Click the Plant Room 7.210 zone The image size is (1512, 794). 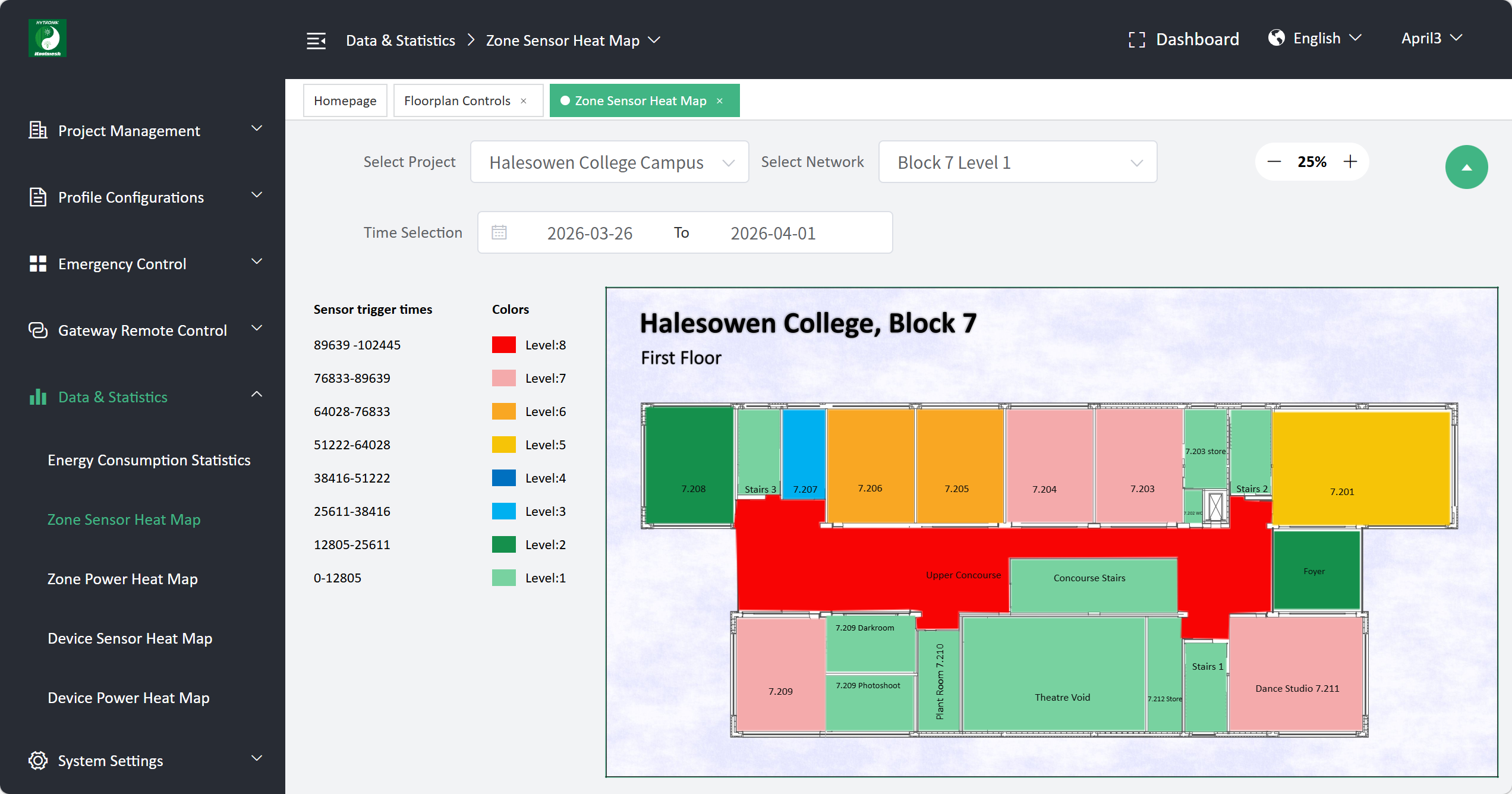(x=939, y=681)
